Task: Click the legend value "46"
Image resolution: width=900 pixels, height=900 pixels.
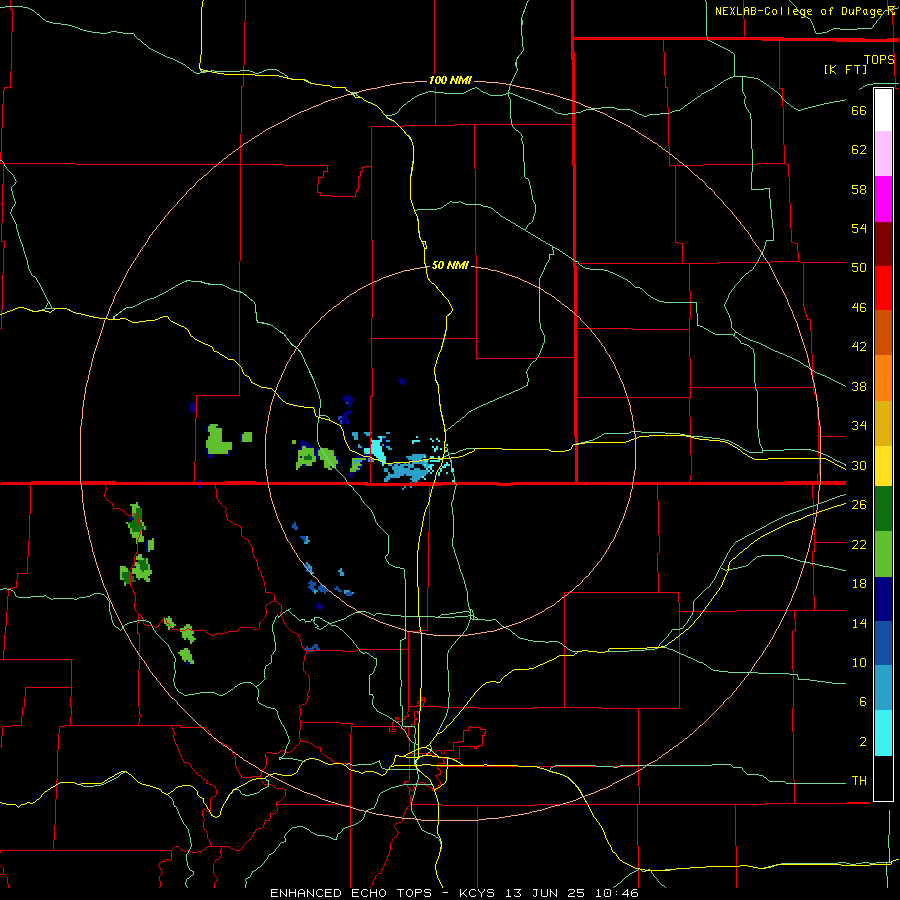Action: tap(859, 308)
